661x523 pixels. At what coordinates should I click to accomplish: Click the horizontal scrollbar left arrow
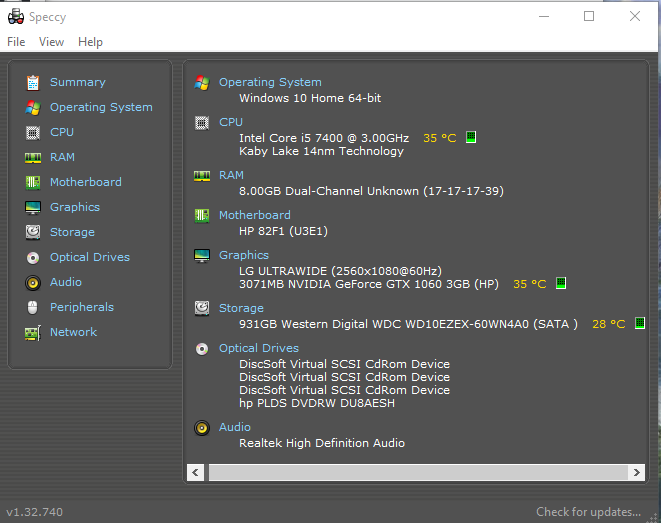(x=195, y=472)
